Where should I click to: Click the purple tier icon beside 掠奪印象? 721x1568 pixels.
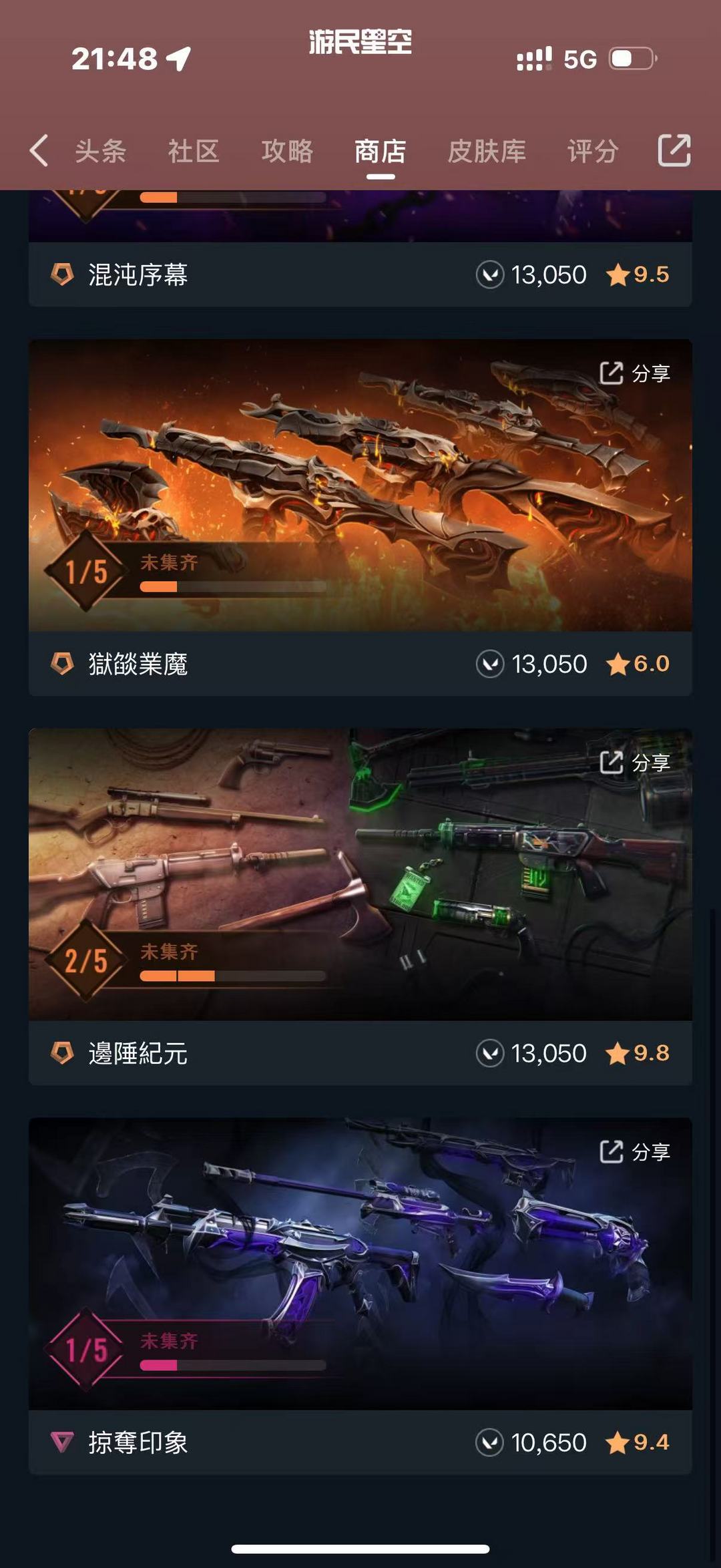[62, 1442]
